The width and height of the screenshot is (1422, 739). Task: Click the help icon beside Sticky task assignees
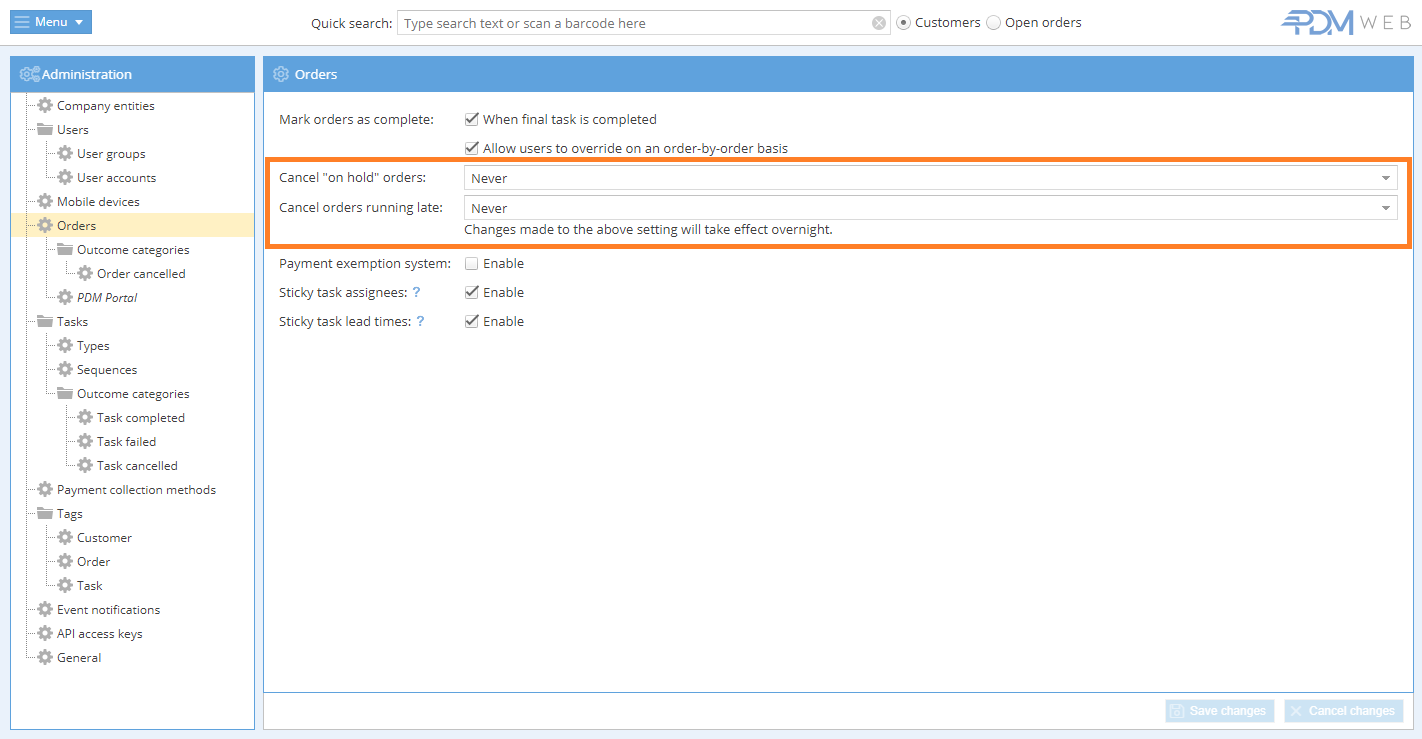click(x=416, y=293)
